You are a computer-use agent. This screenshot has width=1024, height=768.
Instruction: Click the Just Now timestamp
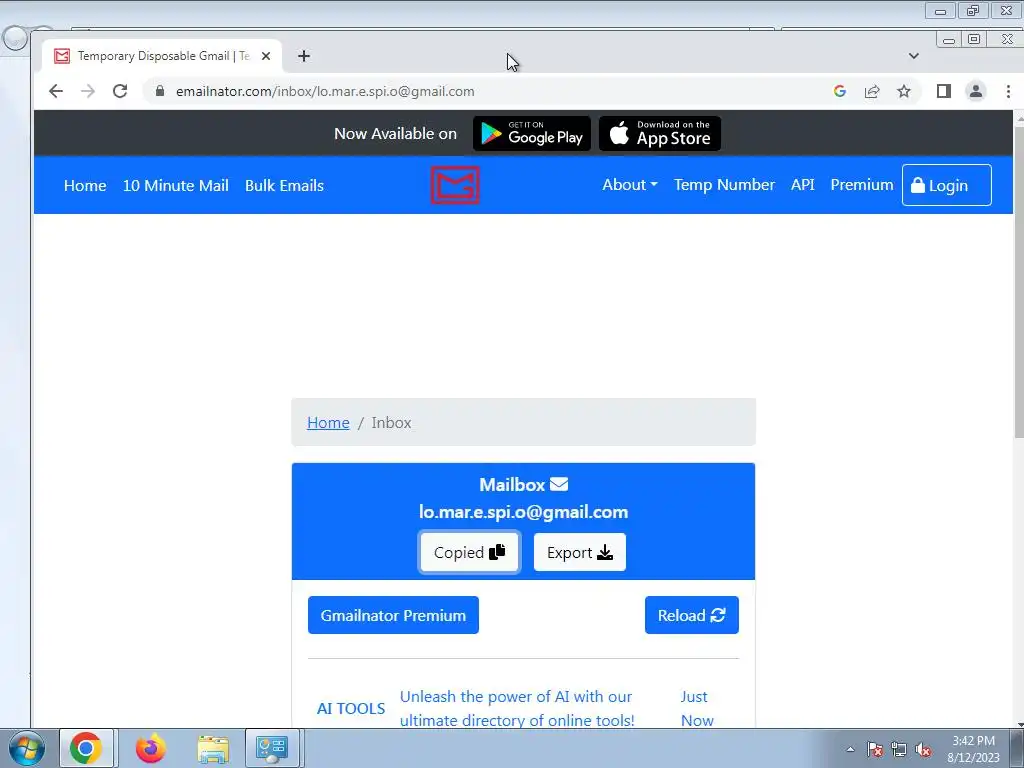(x=697, y=709)
